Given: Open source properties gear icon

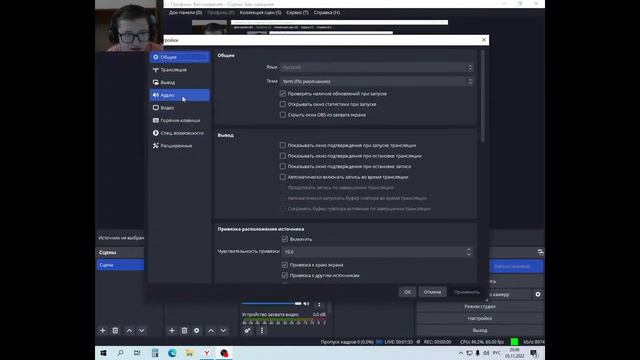Looking at the screenshot, I should click(x=197, y=331).
